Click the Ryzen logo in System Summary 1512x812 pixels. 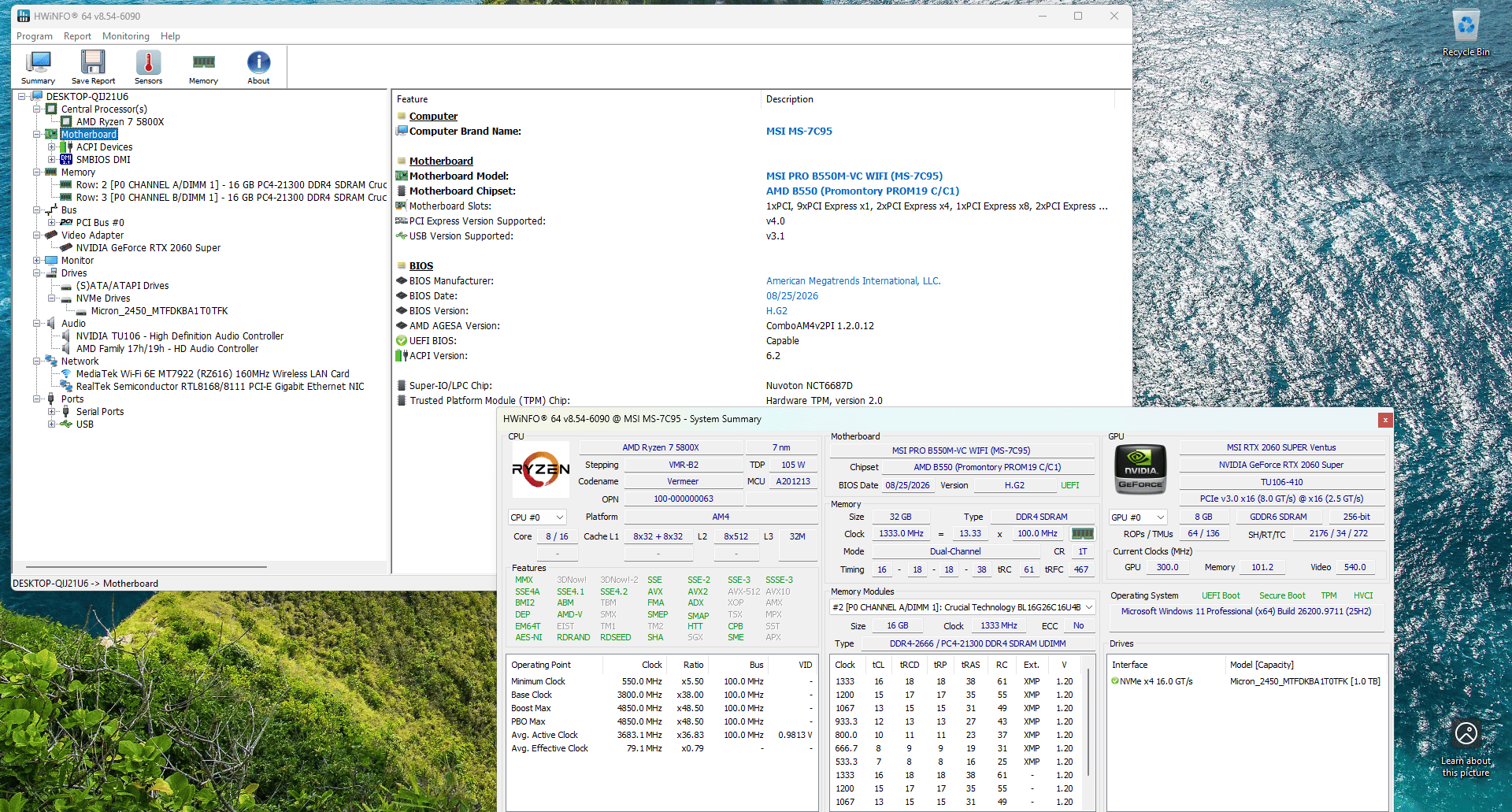point(541,469)
